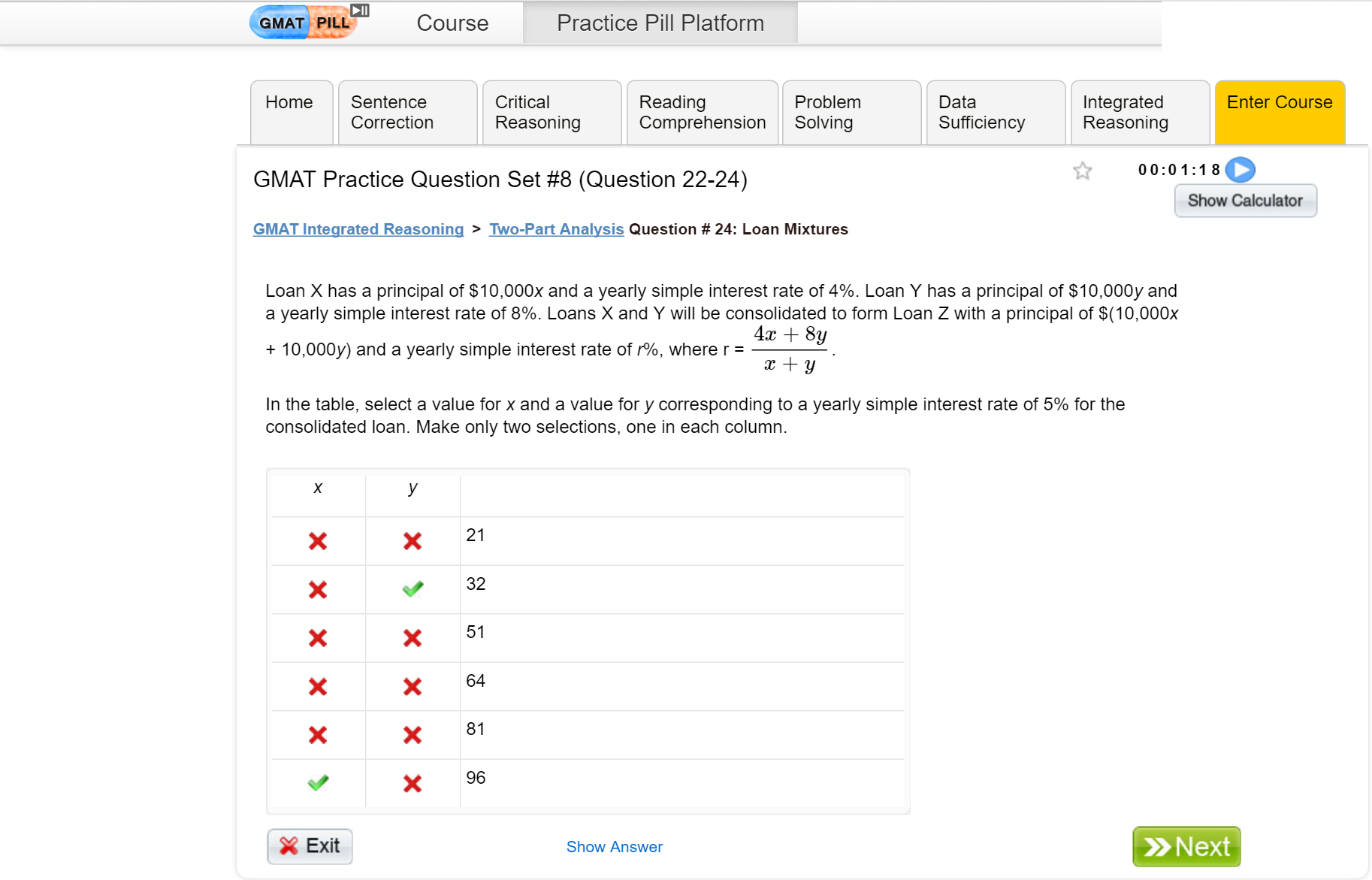The image size is (1372, 880).
Task: Click the Show Answer link
Action: (x=614, y=846)
